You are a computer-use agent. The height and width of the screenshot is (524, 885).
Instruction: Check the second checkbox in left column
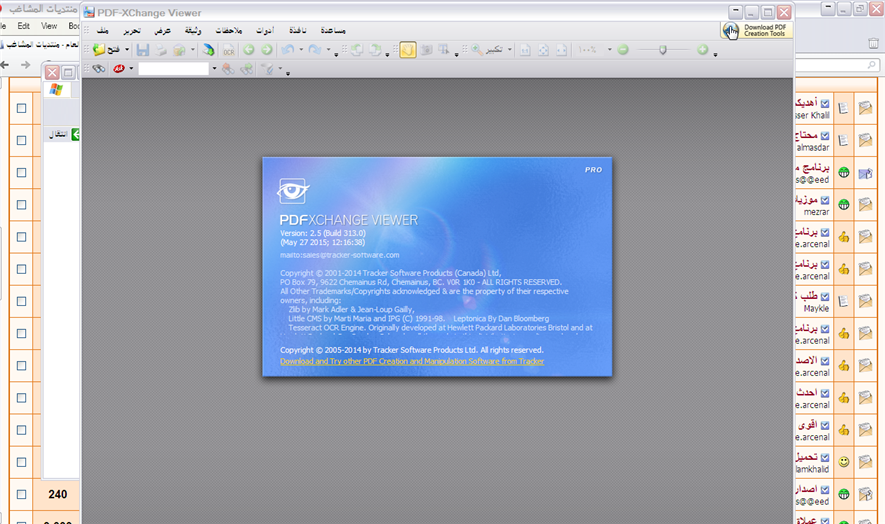(22, 140)
